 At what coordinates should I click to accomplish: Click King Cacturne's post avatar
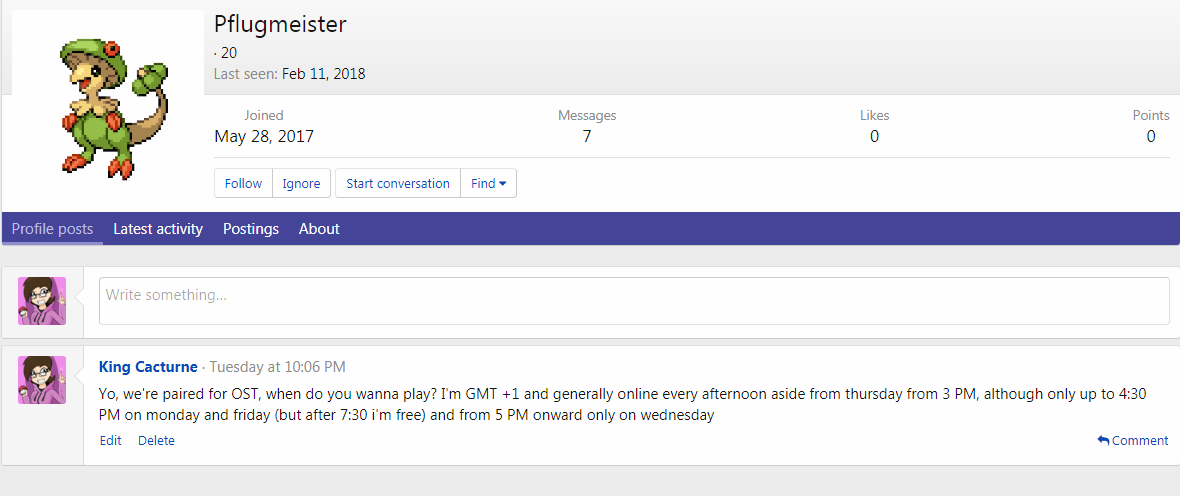click(x=42, y=380)
